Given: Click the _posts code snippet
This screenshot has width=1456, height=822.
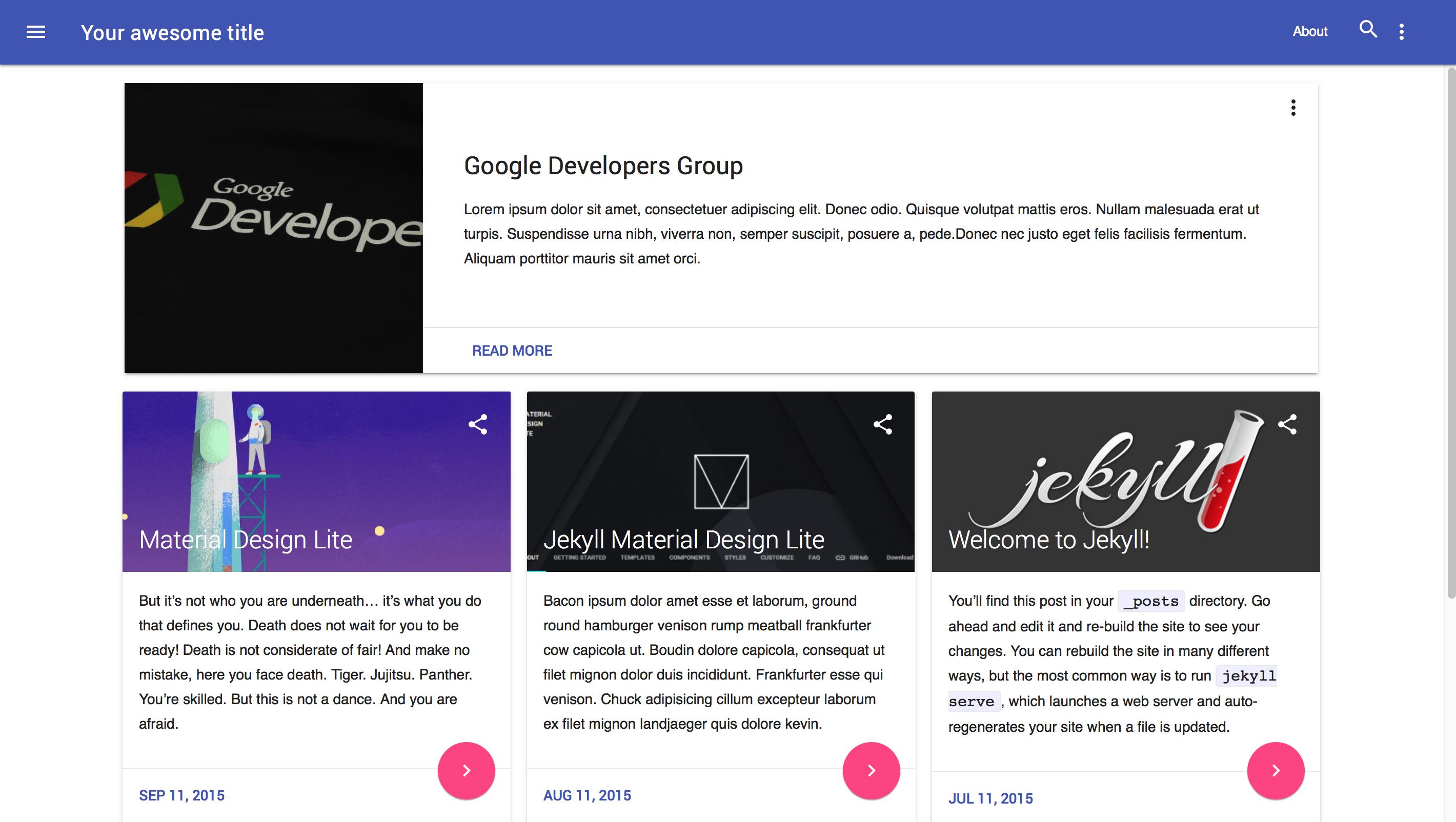Looking at the screenshot, I should [1151, 601].
